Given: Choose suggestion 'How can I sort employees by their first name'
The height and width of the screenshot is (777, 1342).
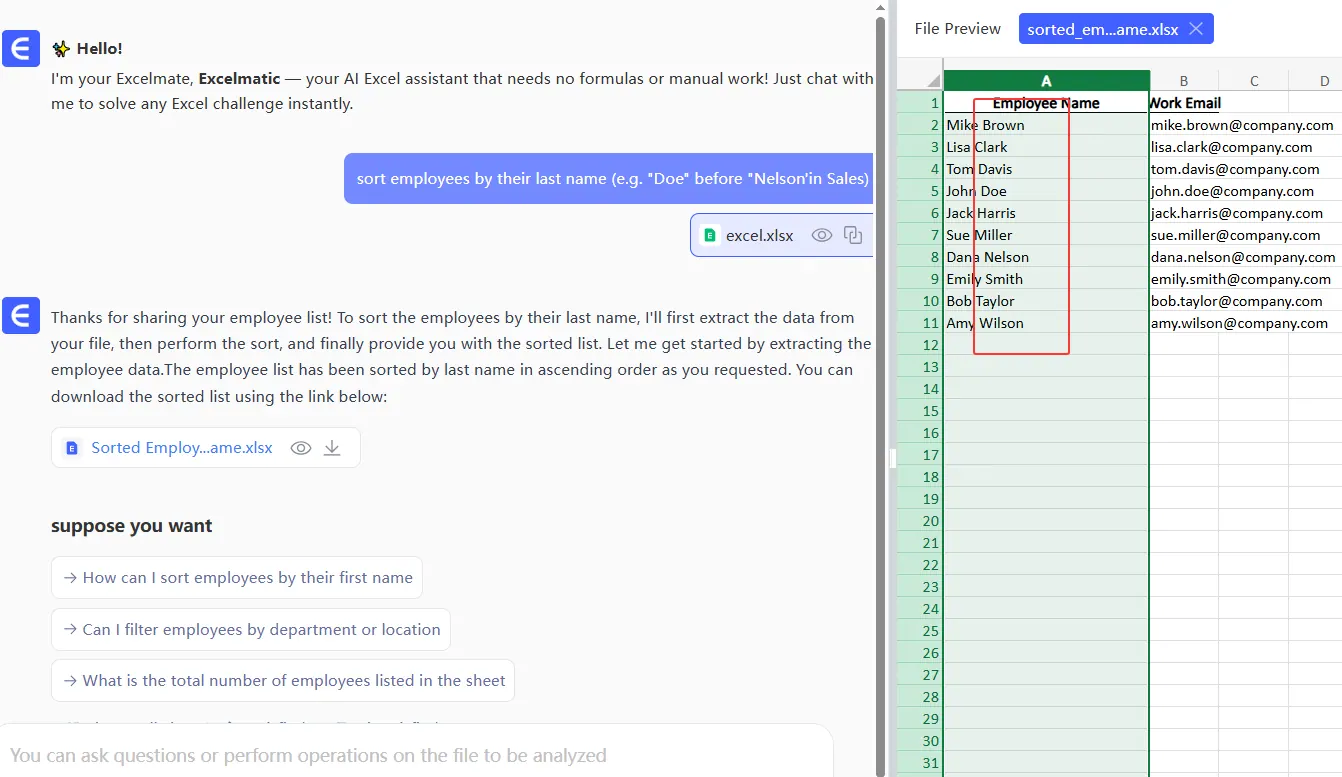Looking at the screenshot, I should [237, 578].
